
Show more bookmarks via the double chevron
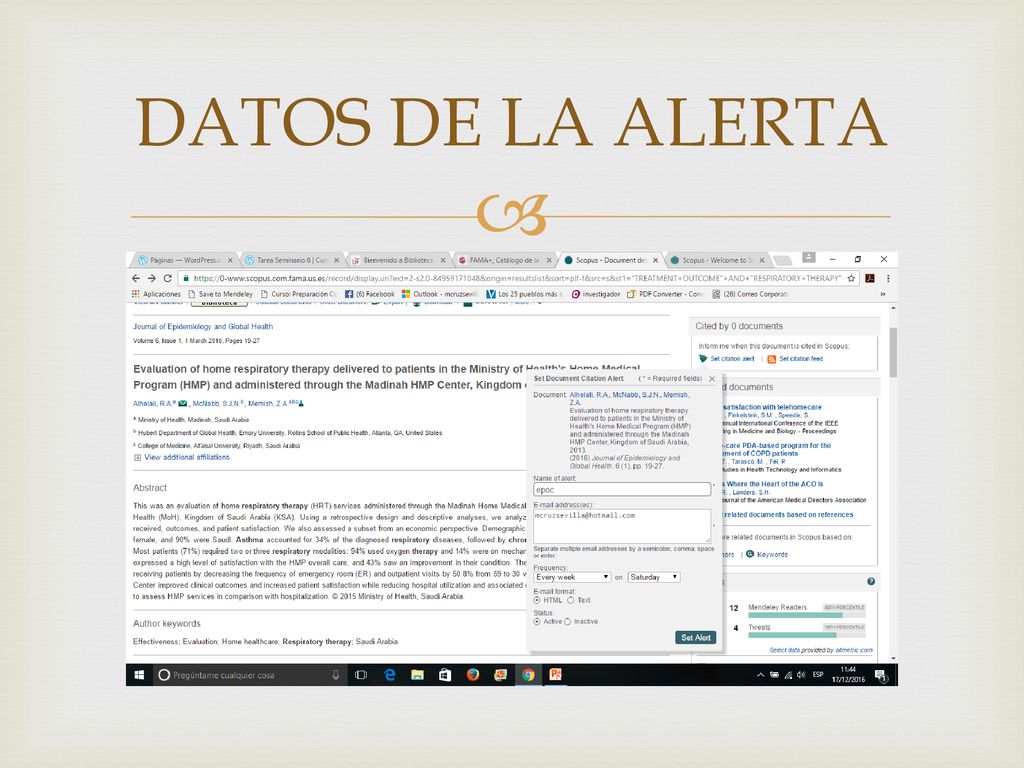882,294
